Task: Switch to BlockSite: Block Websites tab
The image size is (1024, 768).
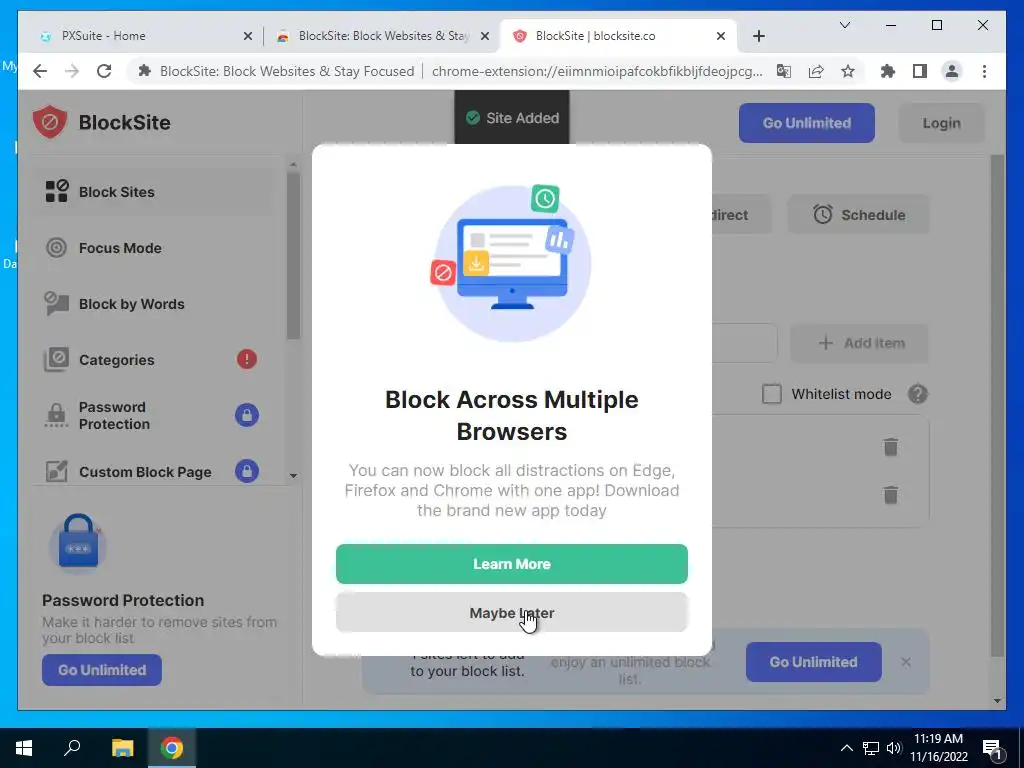Action: pos(383,36)
